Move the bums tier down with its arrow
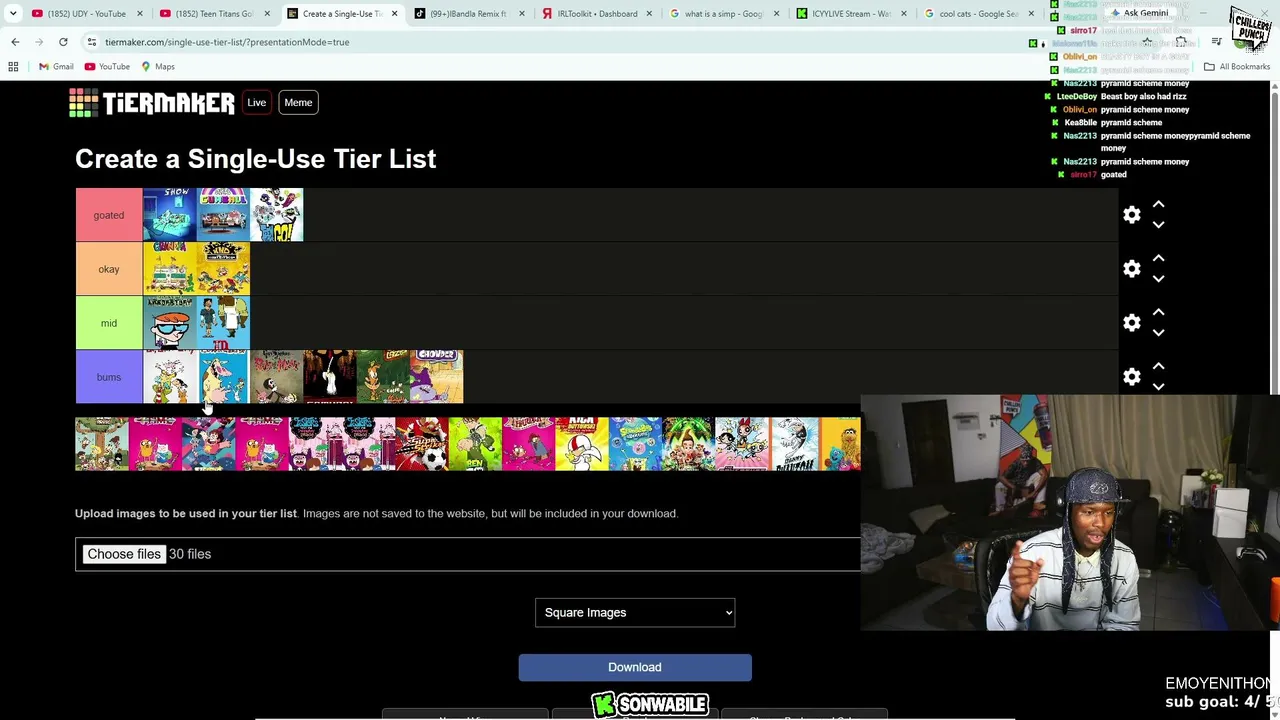1280x720 pixels. pyautogui.click(x=1158, y=387)
